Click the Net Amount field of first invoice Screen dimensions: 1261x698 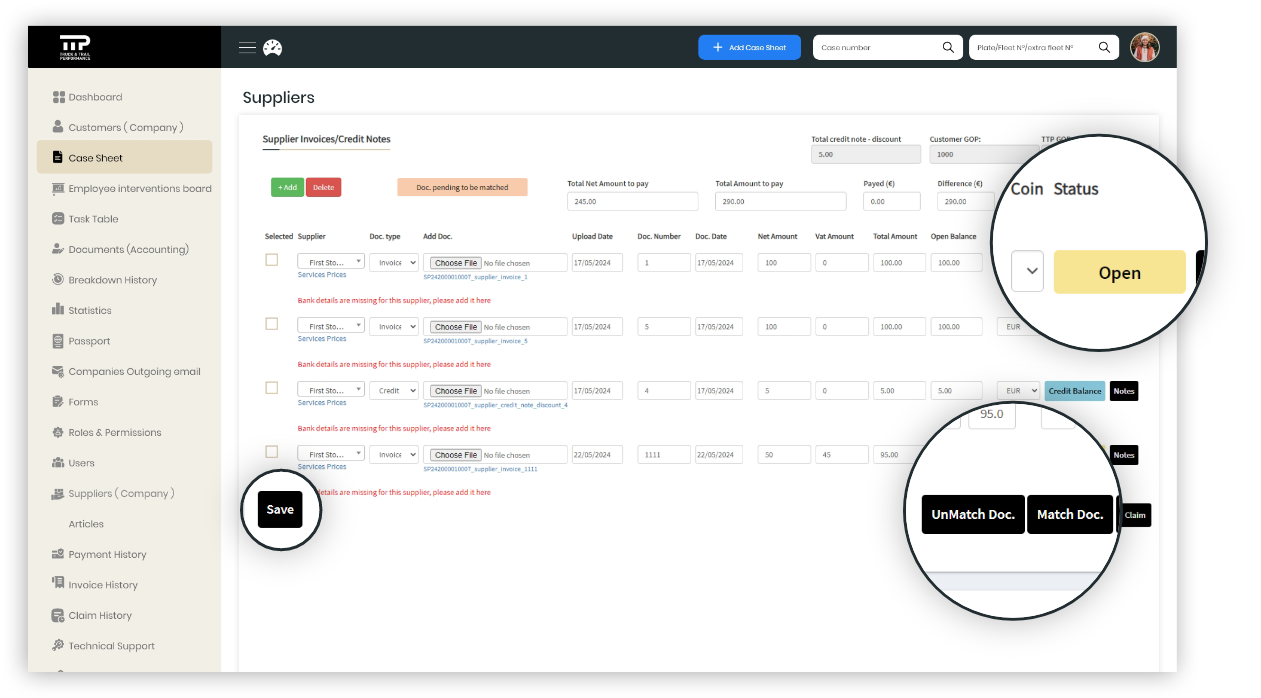(783, 262)
